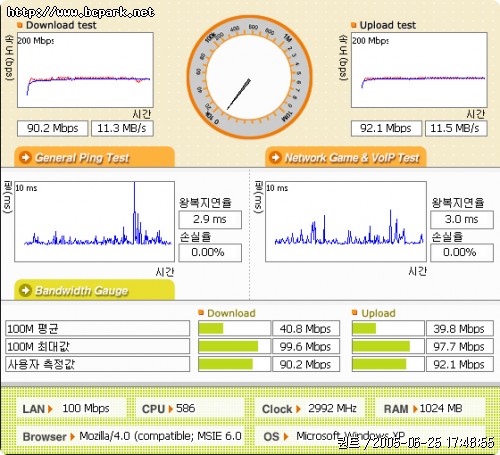Select the 11.5 MB/s upload result field

[456, 128]
